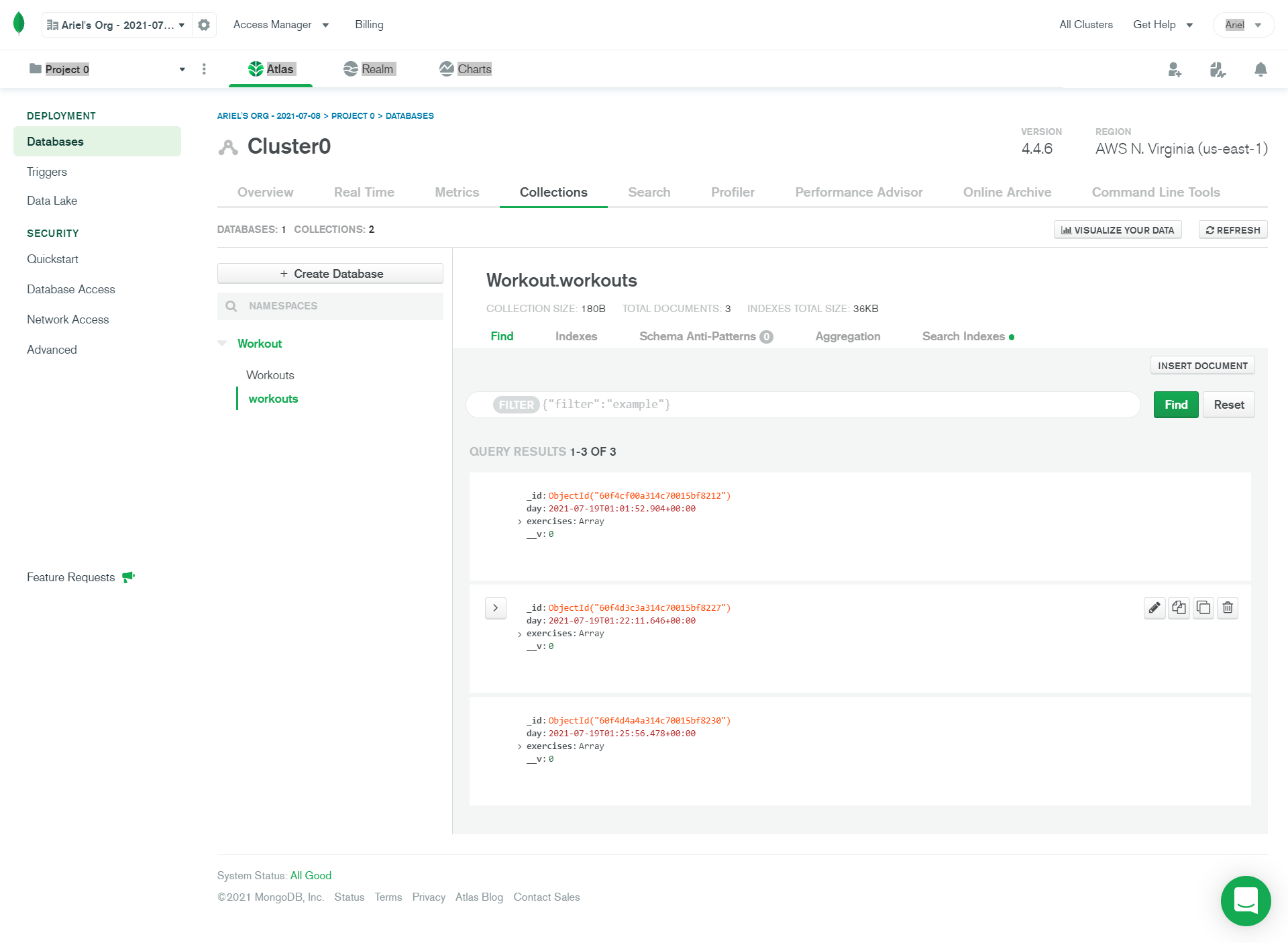Image resolution: width=1288 pixels, height=943 pixels.
Task: Open the project activity feed icon
Action: [1218, 69]
